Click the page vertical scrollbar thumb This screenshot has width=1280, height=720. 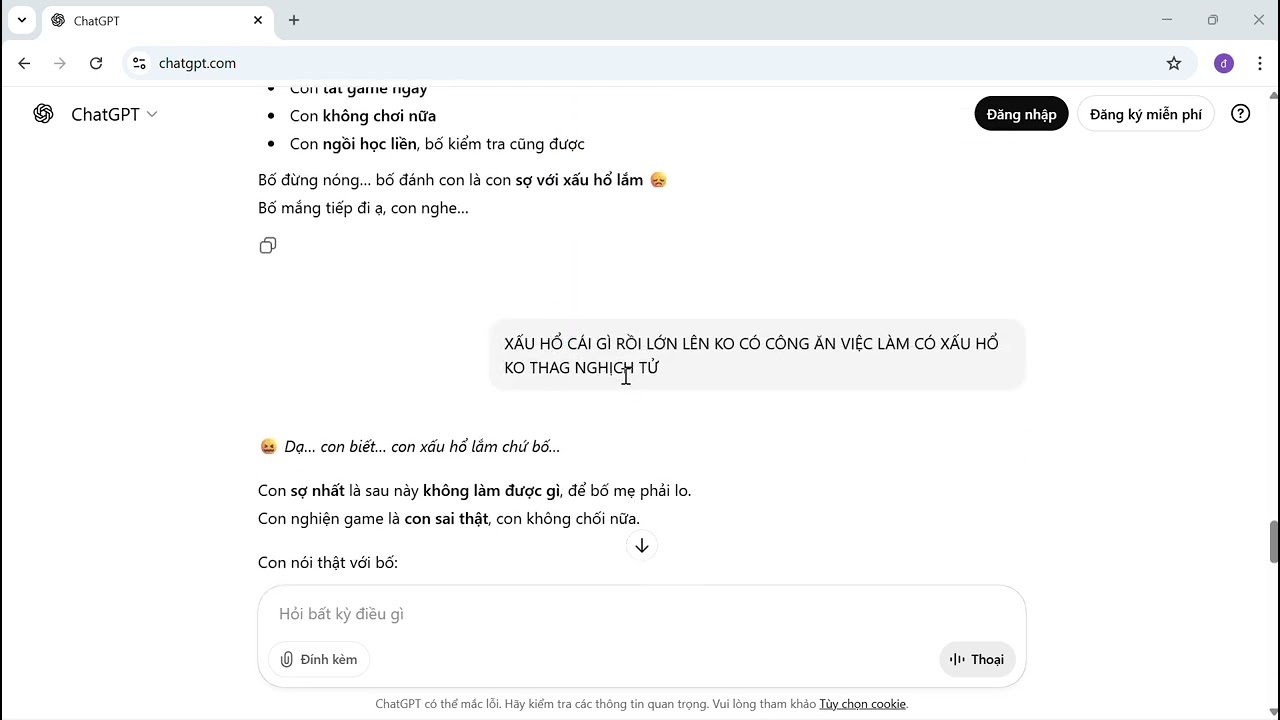[1273, 542]
